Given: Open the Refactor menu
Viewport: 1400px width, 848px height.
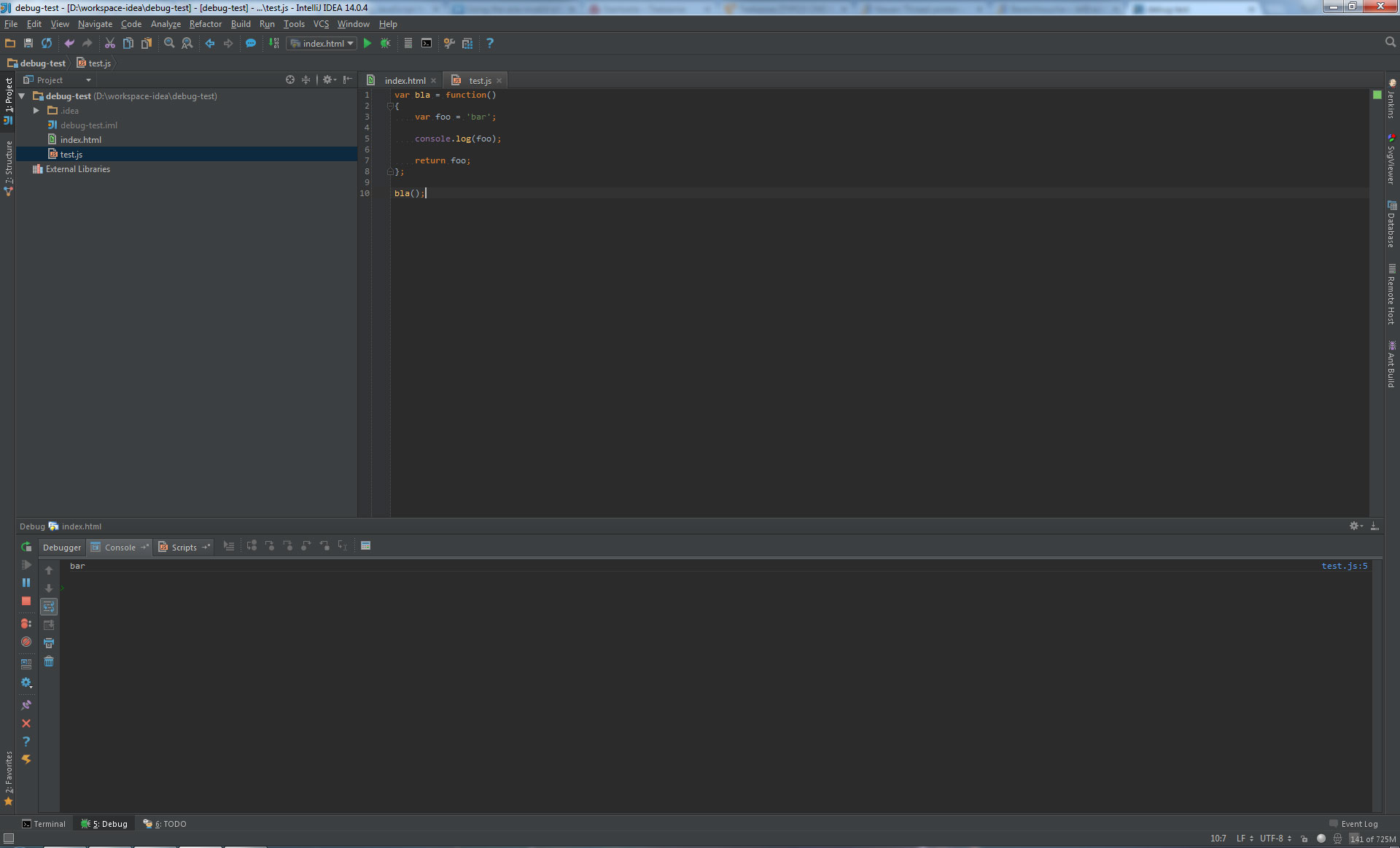Looking at the screenshot, I should (206, 24).
